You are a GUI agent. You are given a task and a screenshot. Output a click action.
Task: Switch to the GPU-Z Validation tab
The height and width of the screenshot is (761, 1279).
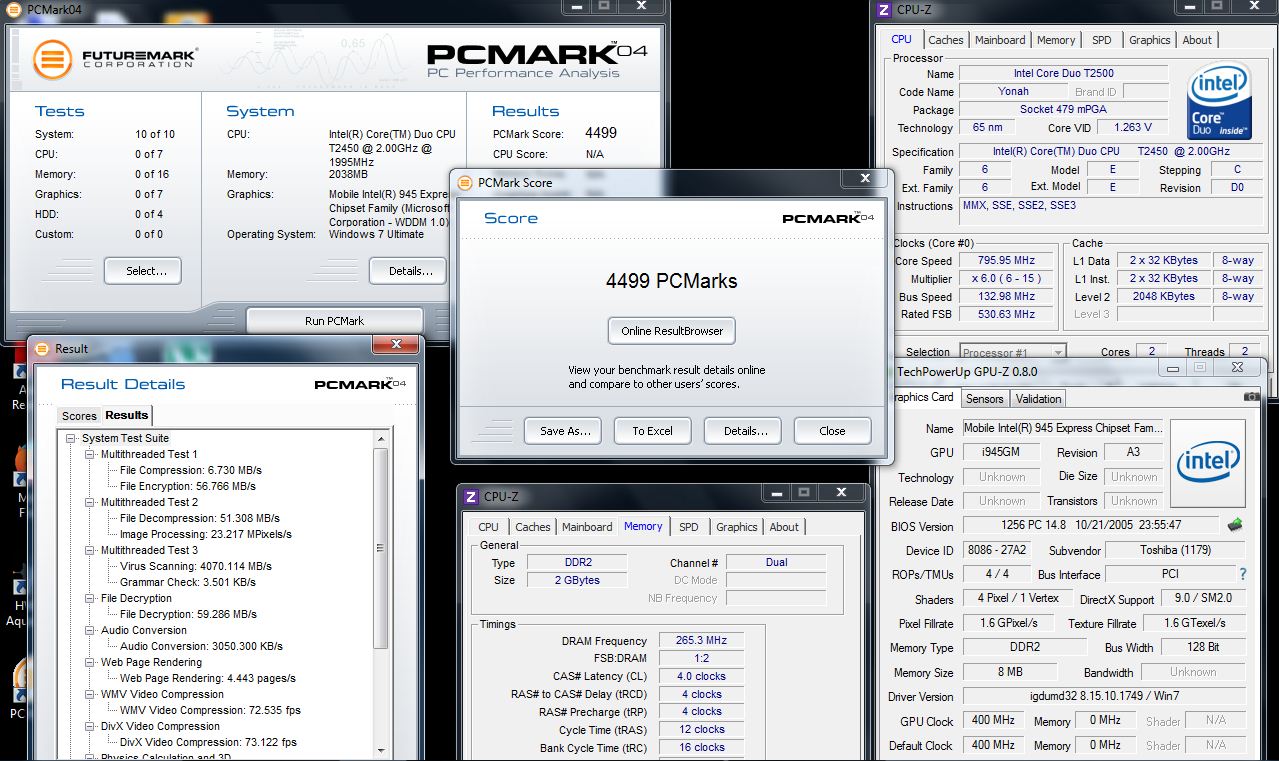(1038, 398)
